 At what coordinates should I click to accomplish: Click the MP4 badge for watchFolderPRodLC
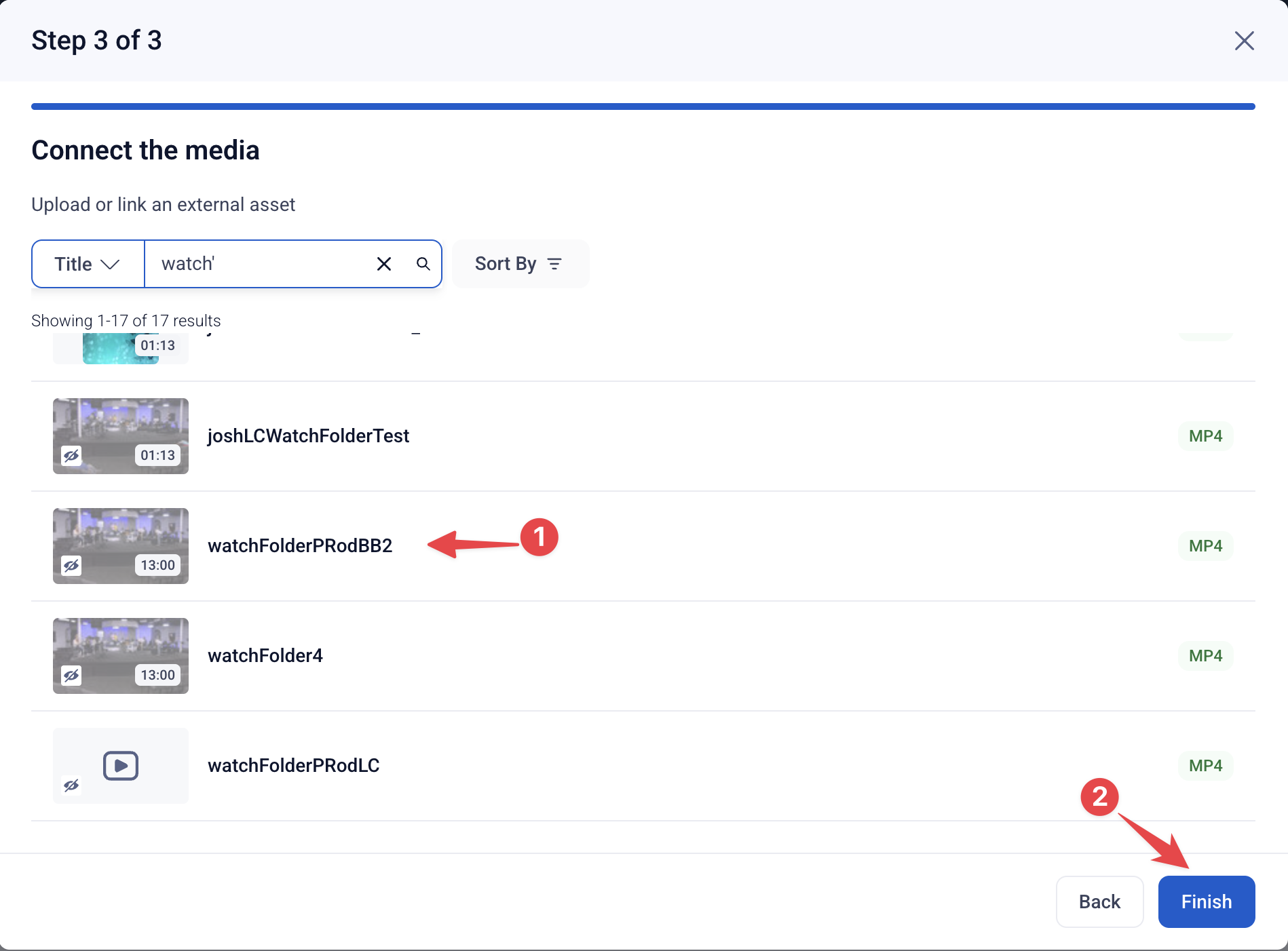[x=1206, y=766]
